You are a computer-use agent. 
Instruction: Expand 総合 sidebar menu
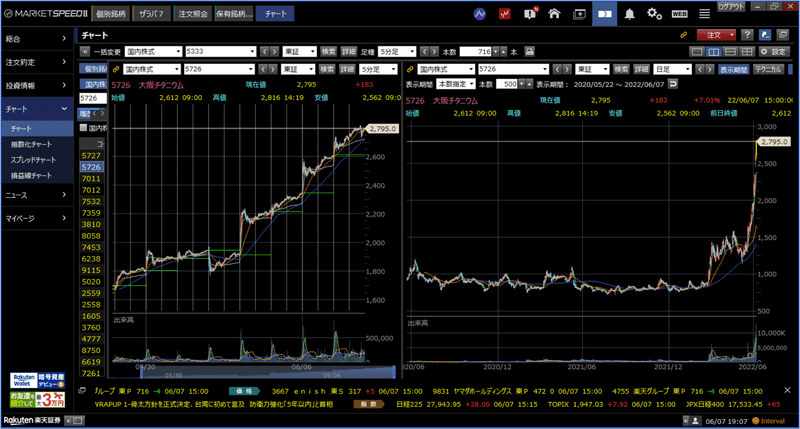37,39
